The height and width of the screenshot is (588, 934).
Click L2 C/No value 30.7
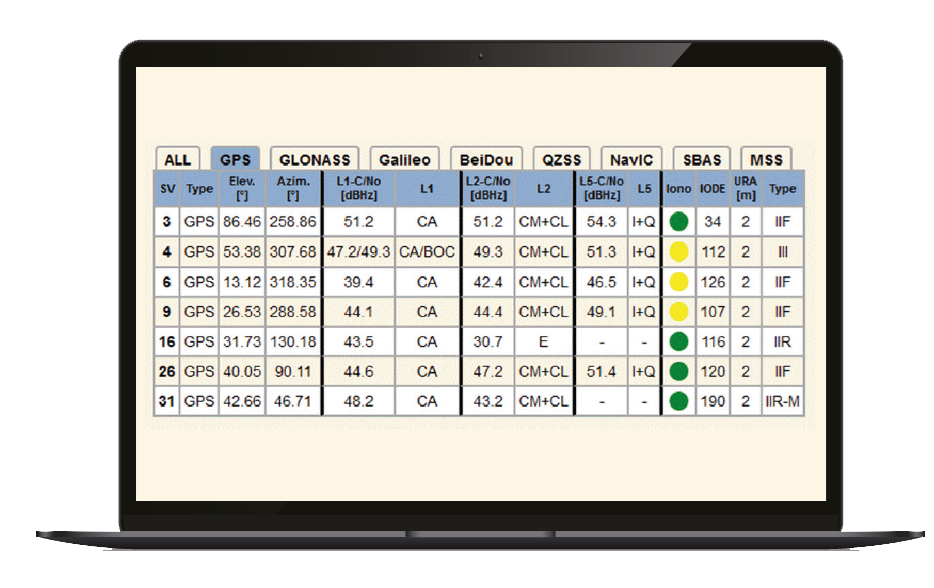click(488, 341)
